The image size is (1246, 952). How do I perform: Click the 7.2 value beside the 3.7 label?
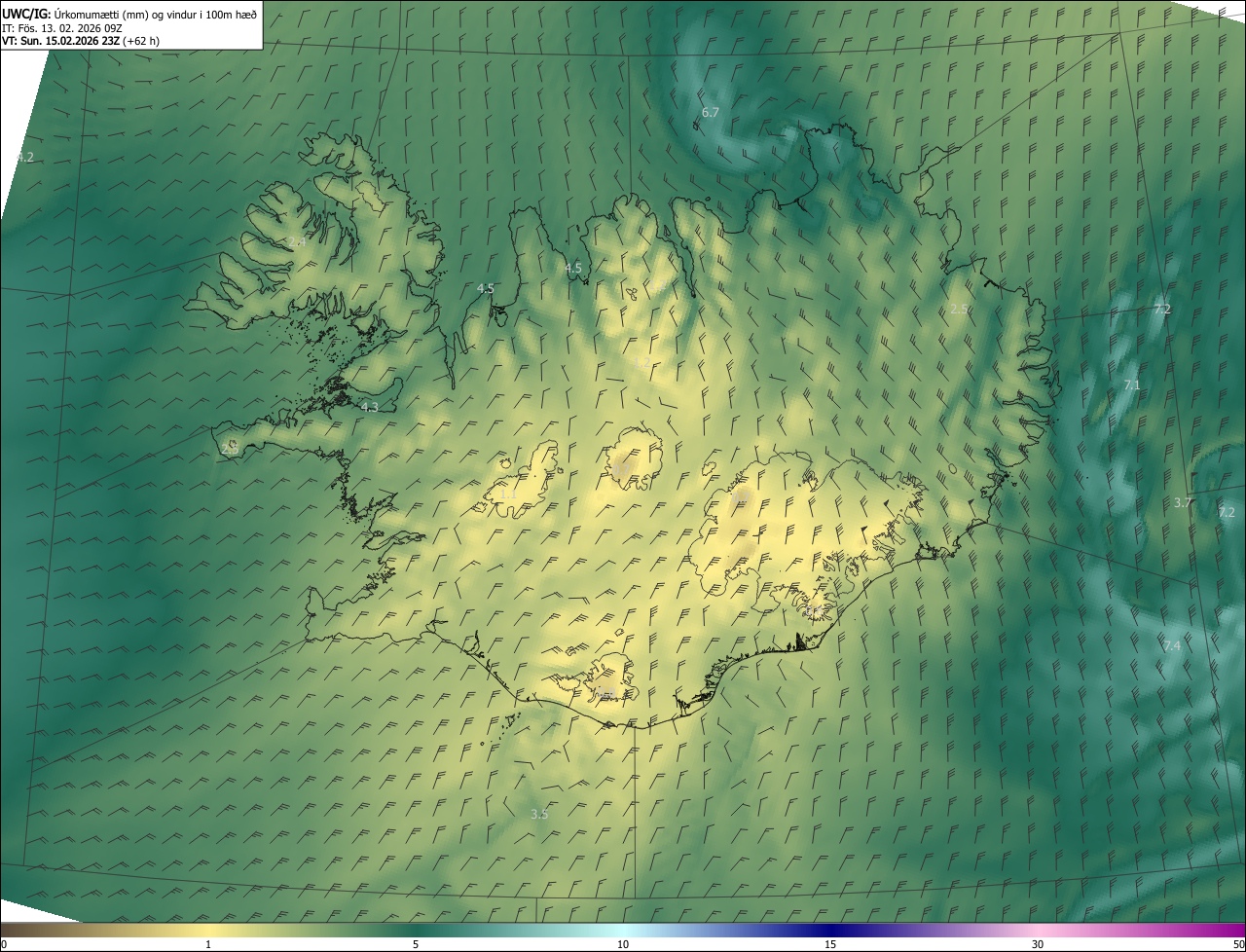pos(1226,512)
